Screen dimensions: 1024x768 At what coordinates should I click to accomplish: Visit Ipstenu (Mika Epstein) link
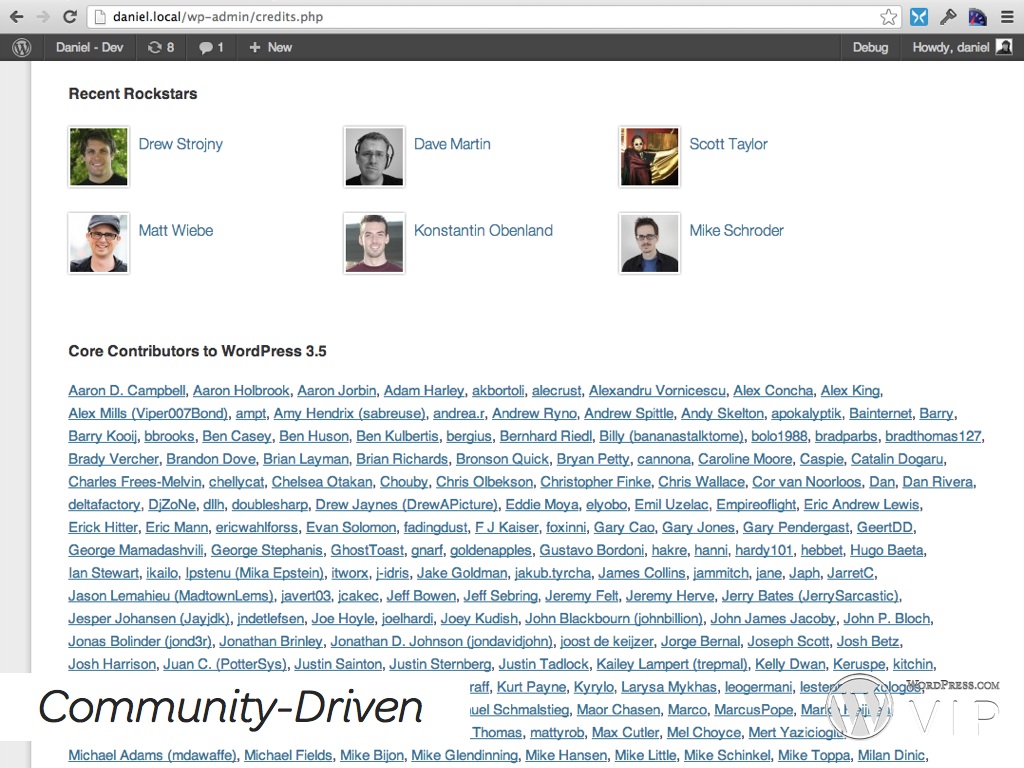pyautogui.click(x=255, y=573)
